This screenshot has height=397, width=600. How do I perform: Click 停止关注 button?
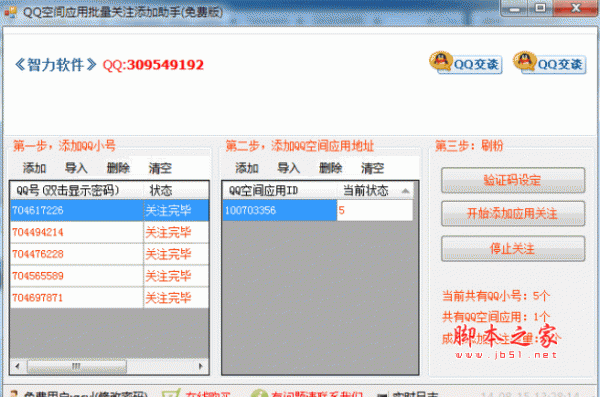tap(513, 249)
